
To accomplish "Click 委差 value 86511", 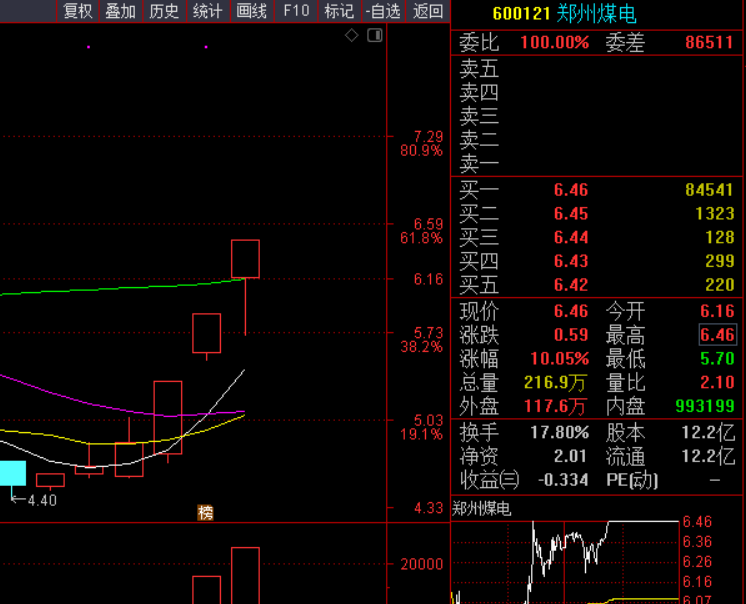I will [x=709, y=42].
